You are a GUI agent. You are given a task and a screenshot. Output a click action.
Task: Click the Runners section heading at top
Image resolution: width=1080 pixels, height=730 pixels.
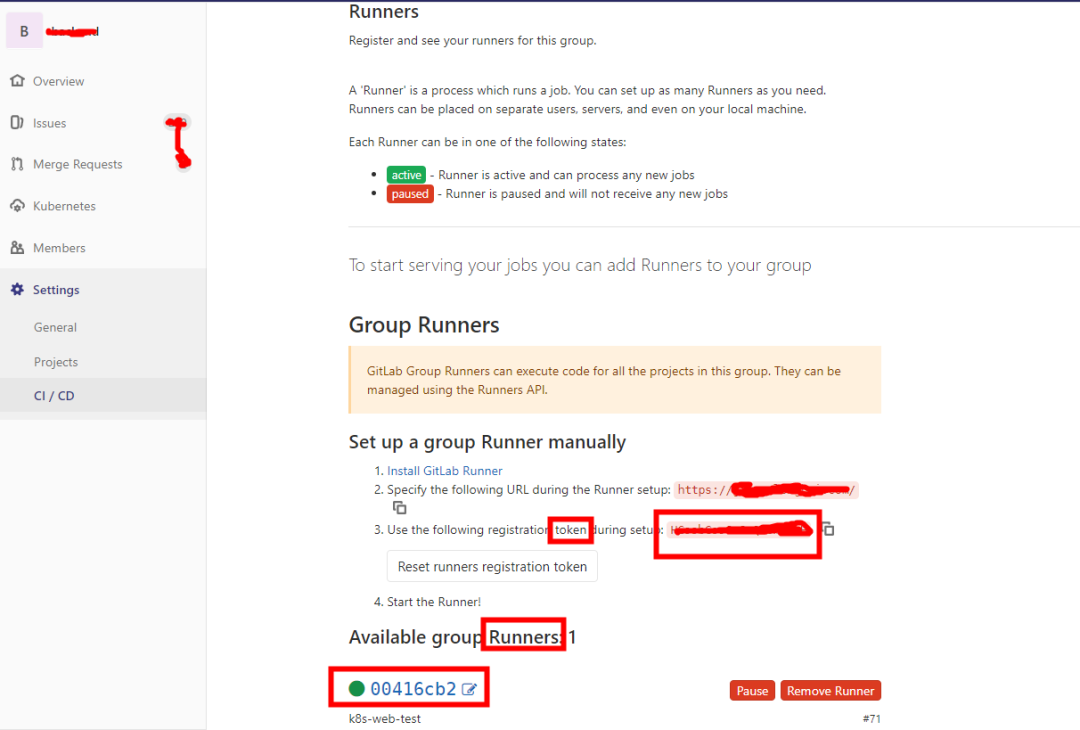pos(384,12)
